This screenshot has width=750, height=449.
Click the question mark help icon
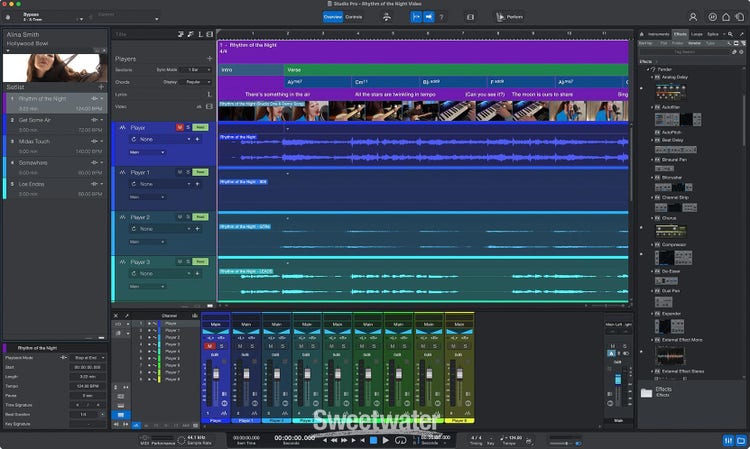(441, 17)
